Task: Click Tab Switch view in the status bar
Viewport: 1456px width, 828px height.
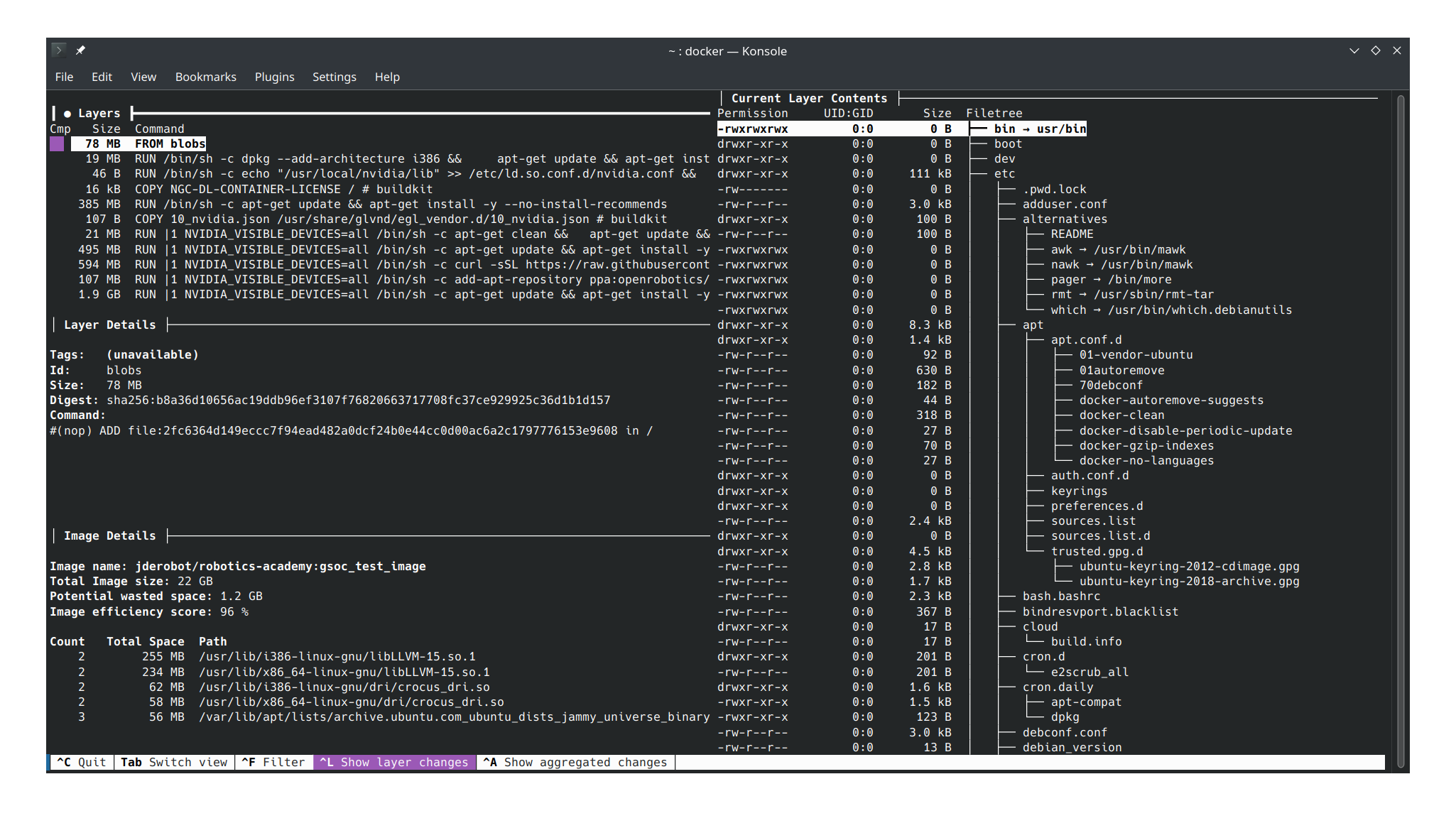Action: point(174,762)
